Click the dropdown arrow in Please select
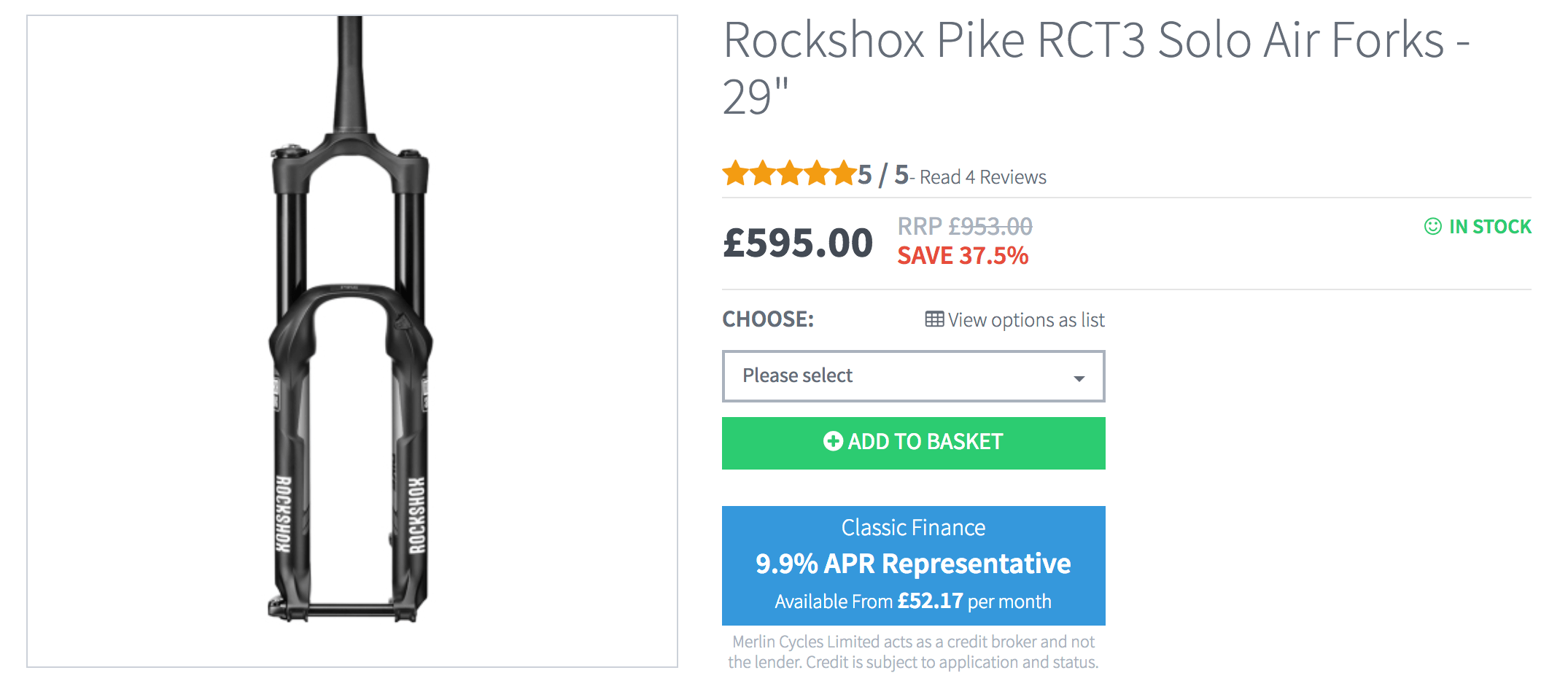 click(1079, 378)
